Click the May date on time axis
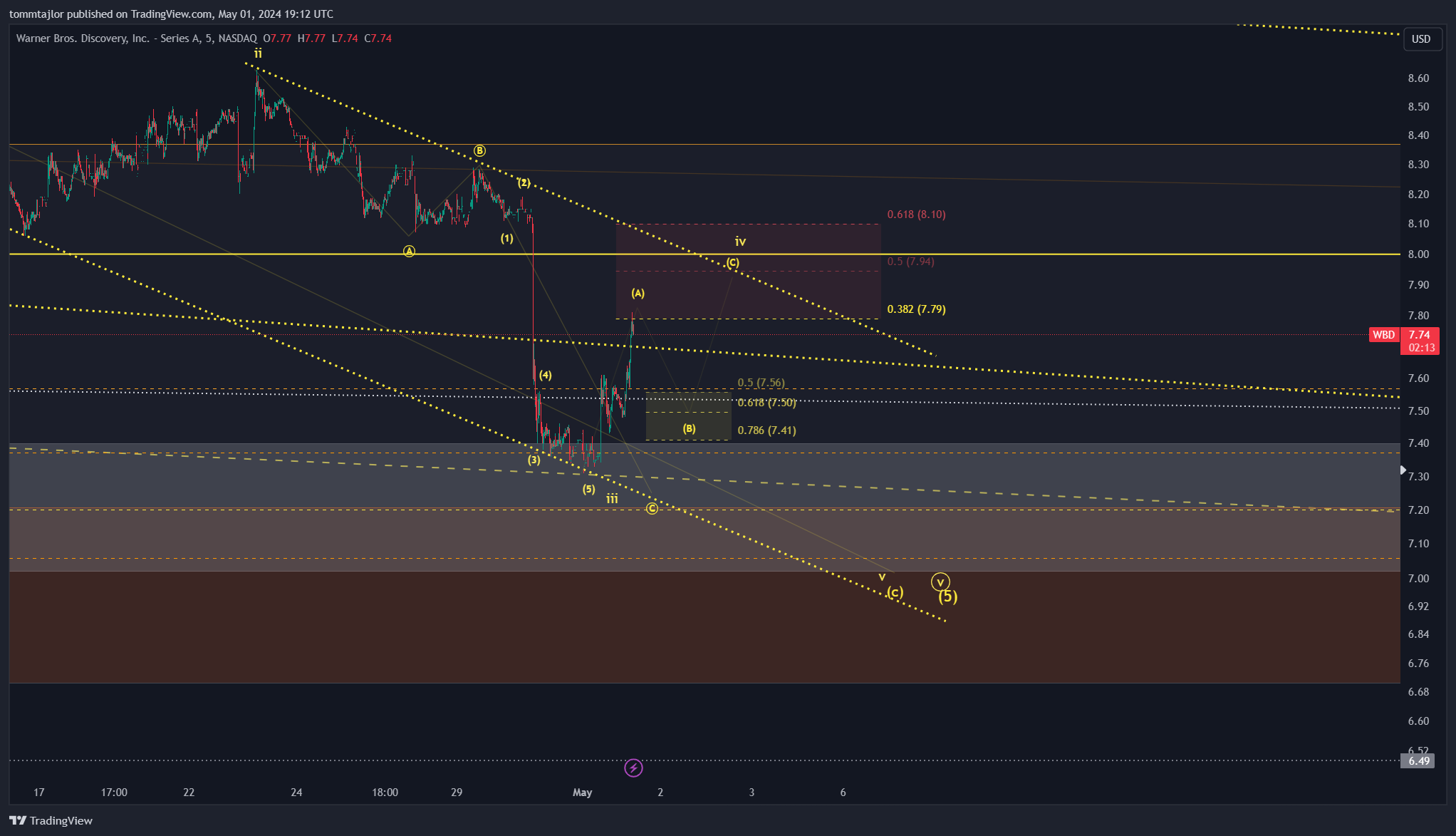This screenshot has width=1456, height=836. click(x=582, y=792)
